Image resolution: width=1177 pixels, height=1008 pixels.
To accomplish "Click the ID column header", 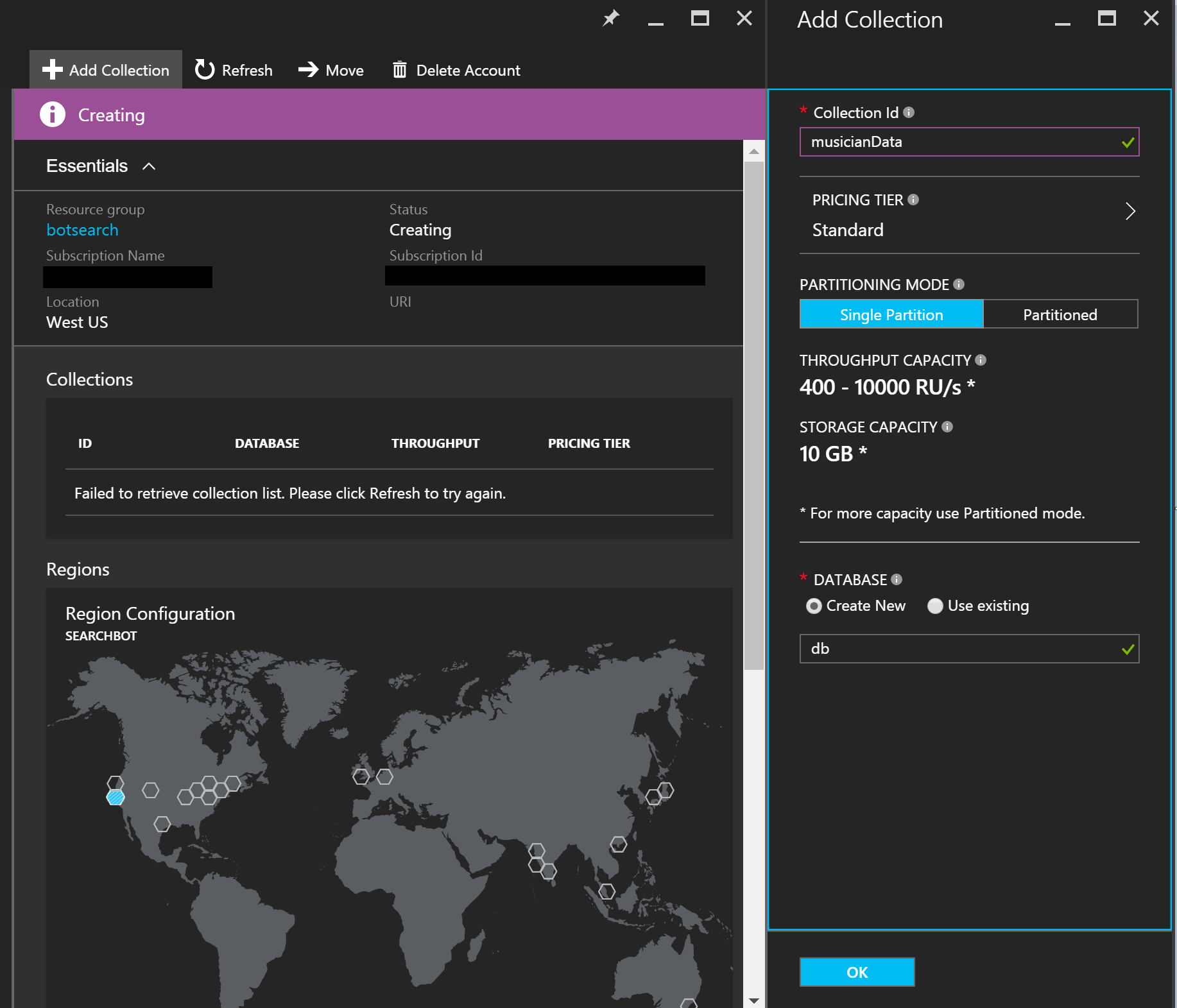I will point(85,443).
